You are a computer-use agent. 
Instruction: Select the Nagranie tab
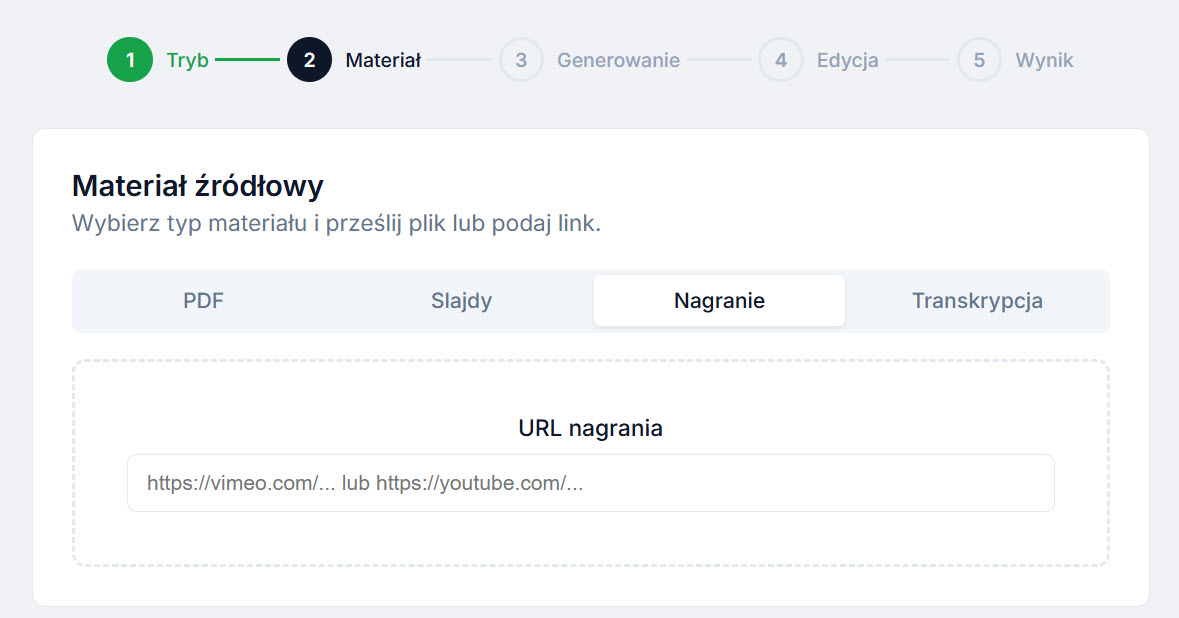click(719, 300)
